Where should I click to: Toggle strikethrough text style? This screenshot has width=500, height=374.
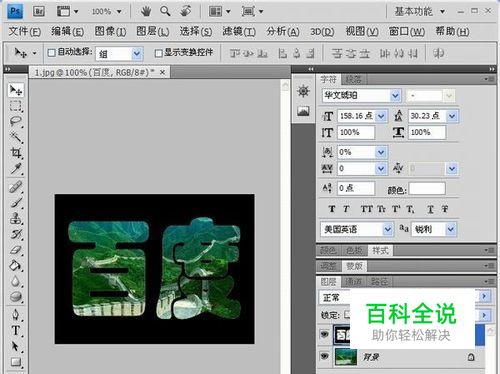tap(445, 209)
